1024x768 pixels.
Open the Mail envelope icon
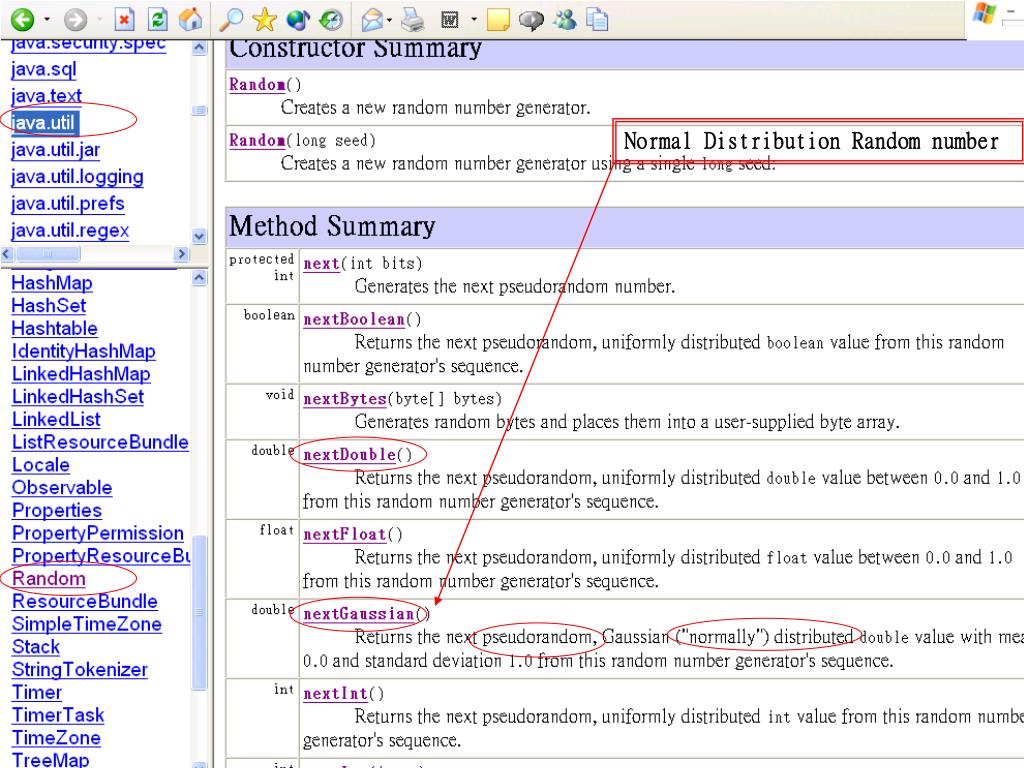(x=372, y=20)
